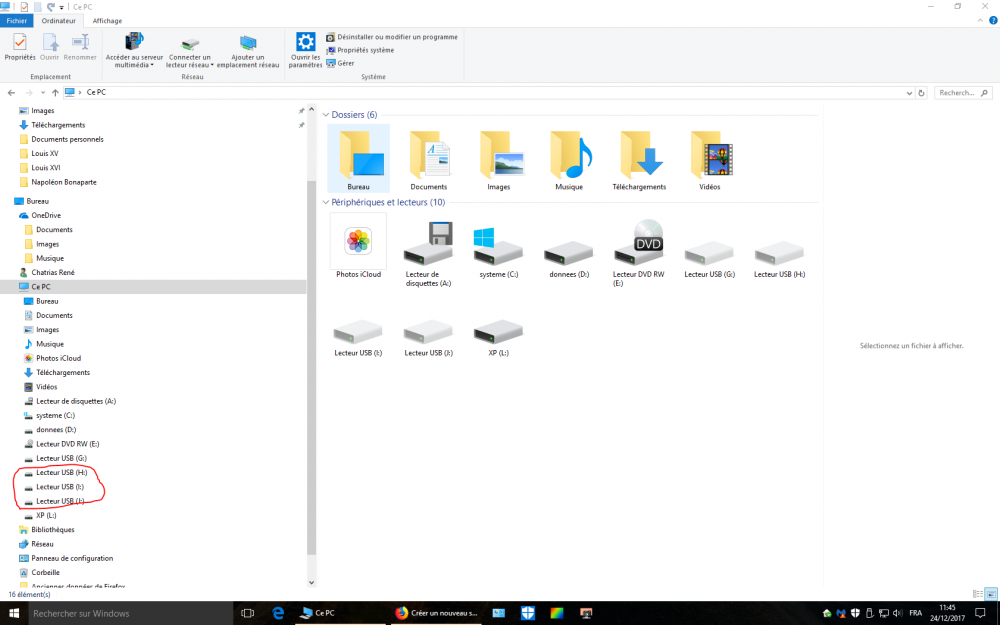Viewport: 1000px width, 625px height.
Task: Open the Fichier menu tab
Action: (x=17, y=20)
